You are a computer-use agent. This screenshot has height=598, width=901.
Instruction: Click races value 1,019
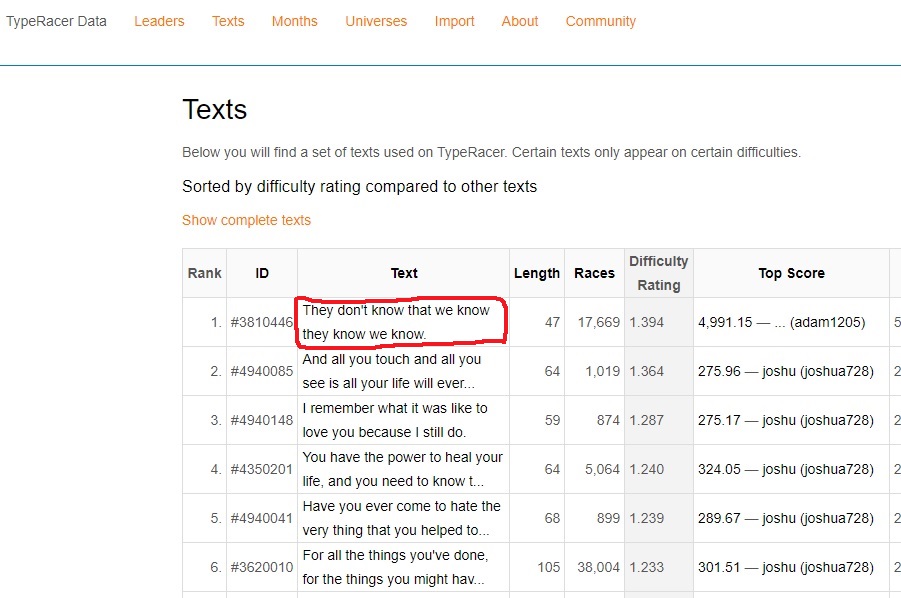603,371
